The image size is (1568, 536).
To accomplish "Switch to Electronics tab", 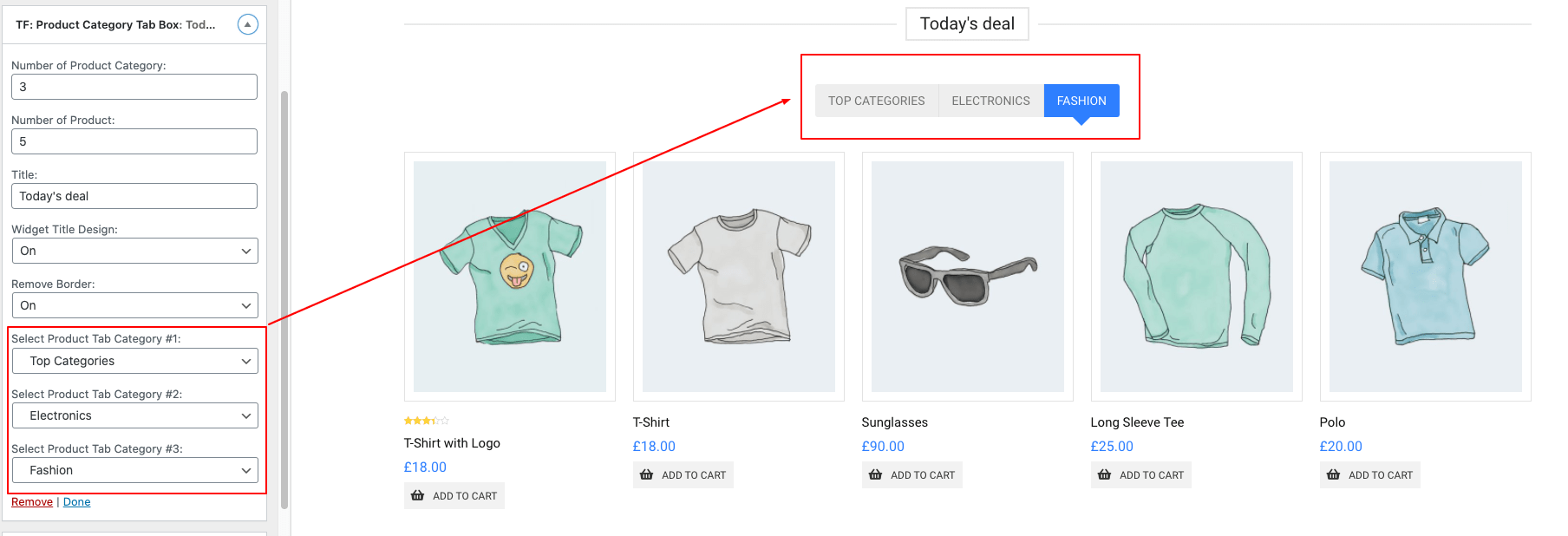I will (x=990, y=101).
